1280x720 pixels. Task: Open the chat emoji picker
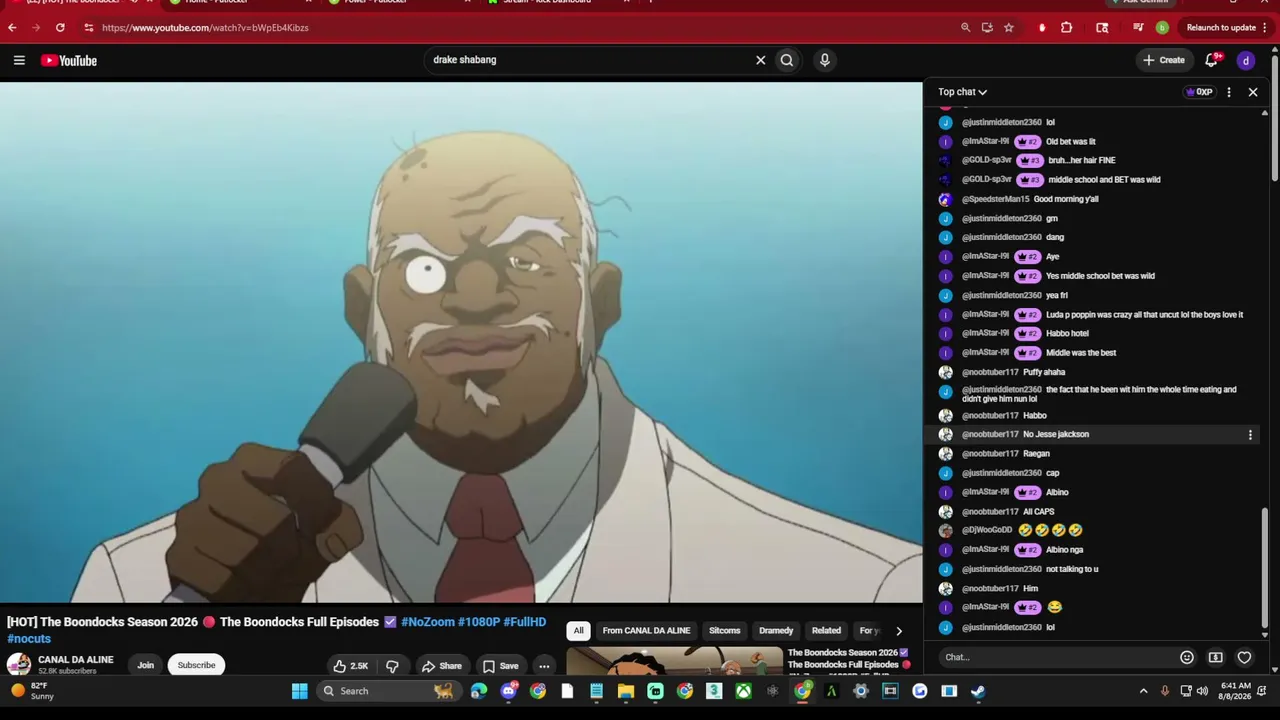point(1187,657)
